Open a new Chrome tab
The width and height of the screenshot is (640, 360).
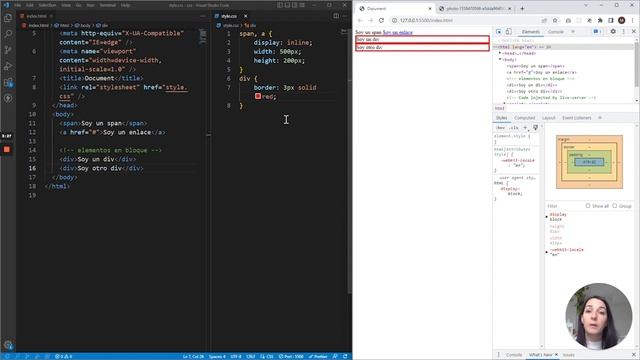point(522,9)
